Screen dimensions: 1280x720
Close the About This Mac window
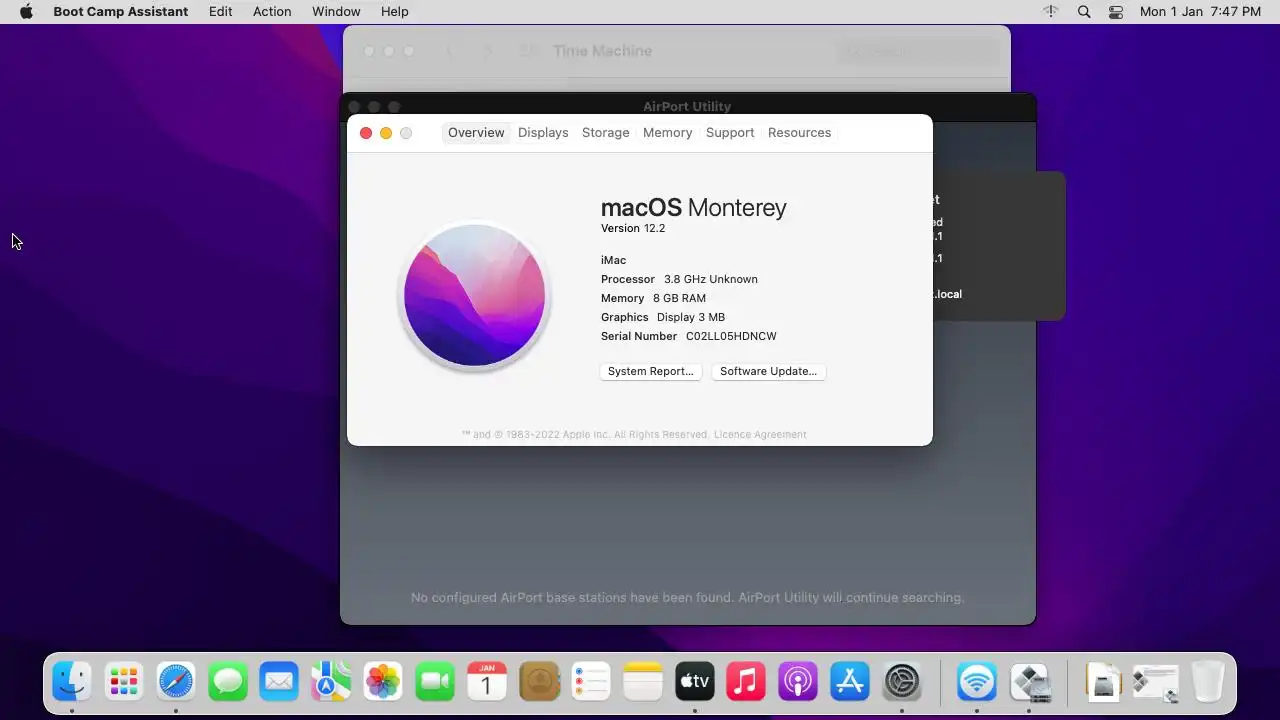(366, 133)
